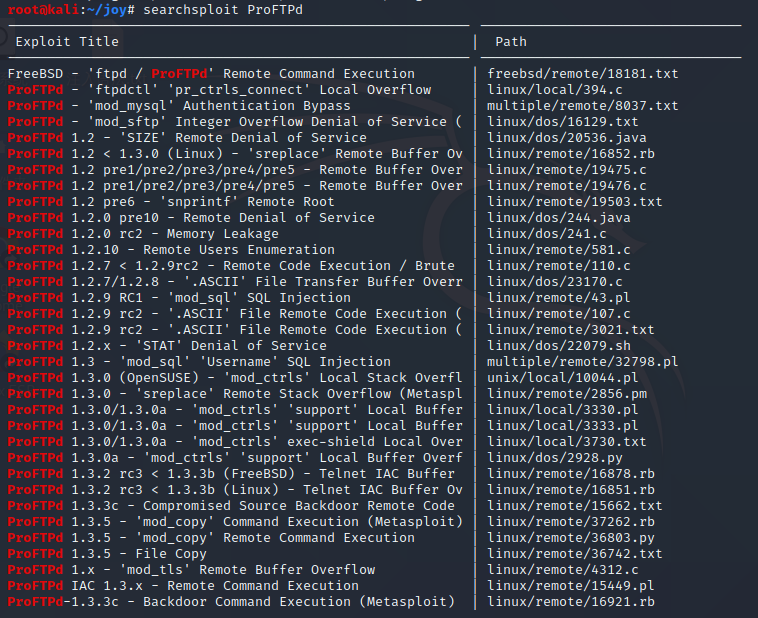Click the root@kali prompt text
The image size is (758, 618).
tap(71, 10)
